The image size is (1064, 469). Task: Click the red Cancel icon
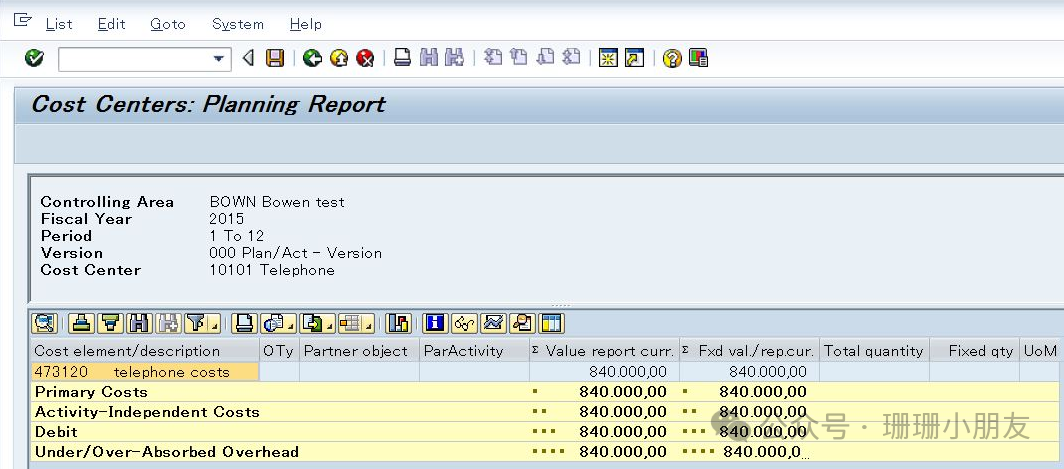366,59
